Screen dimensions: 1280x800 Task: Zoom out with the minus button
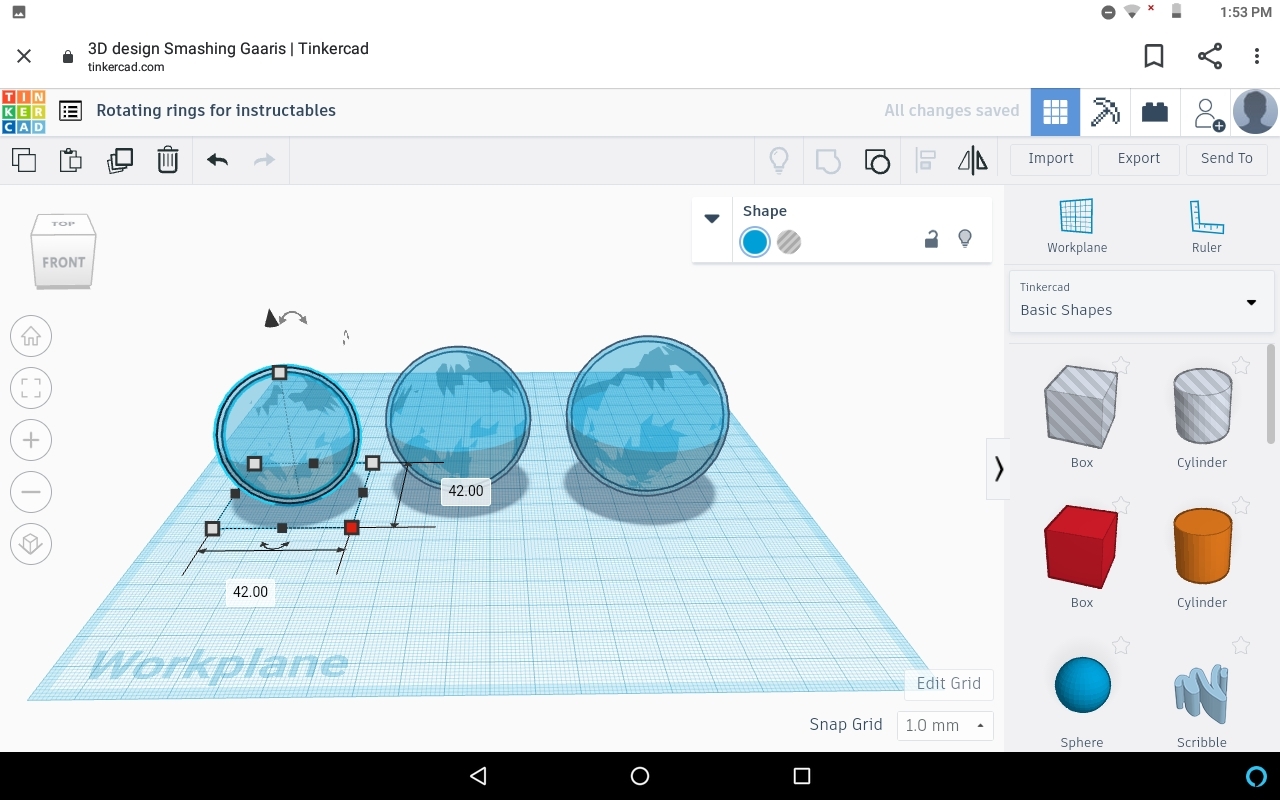pos(31,492)
